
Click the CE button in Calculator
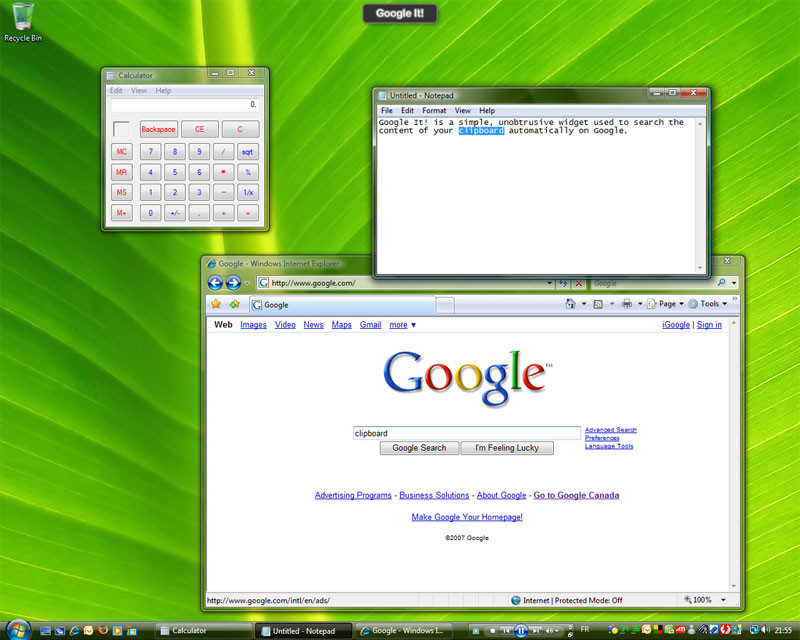pyautogui.click(x=199, y=129)
